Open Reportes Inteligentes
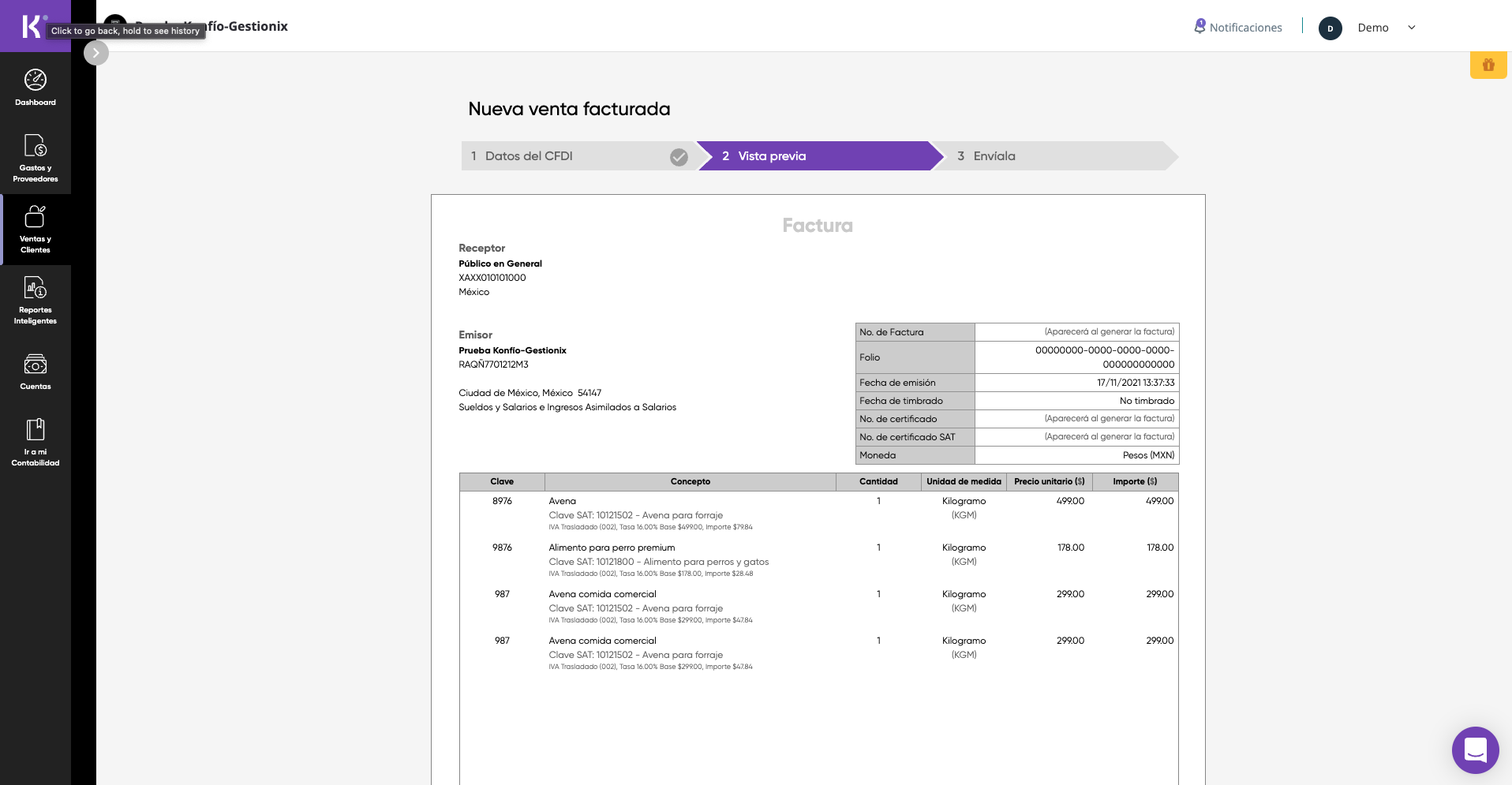Viewport: 1512px width, 785px height. [x=36, y=300]
